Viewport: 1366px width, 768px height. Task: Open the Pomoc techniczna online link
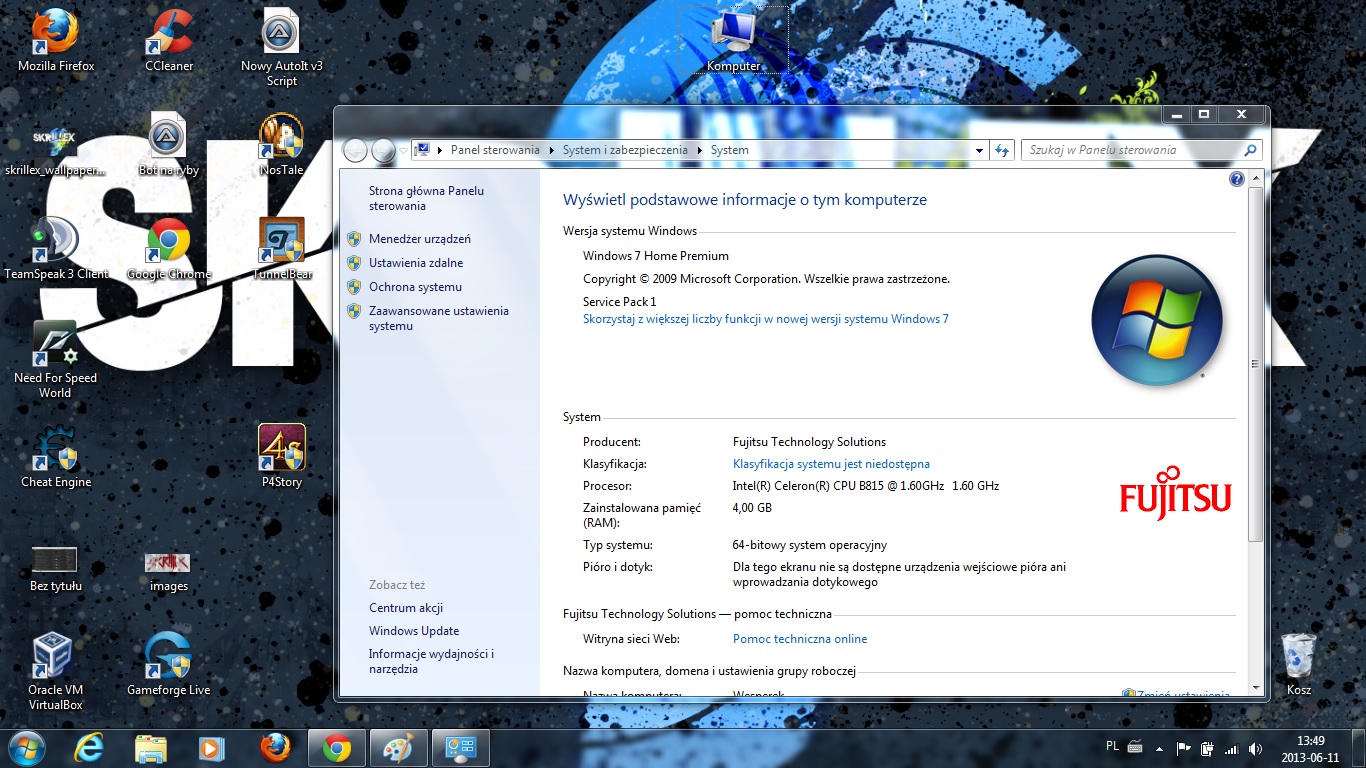[x=800, y=639]
